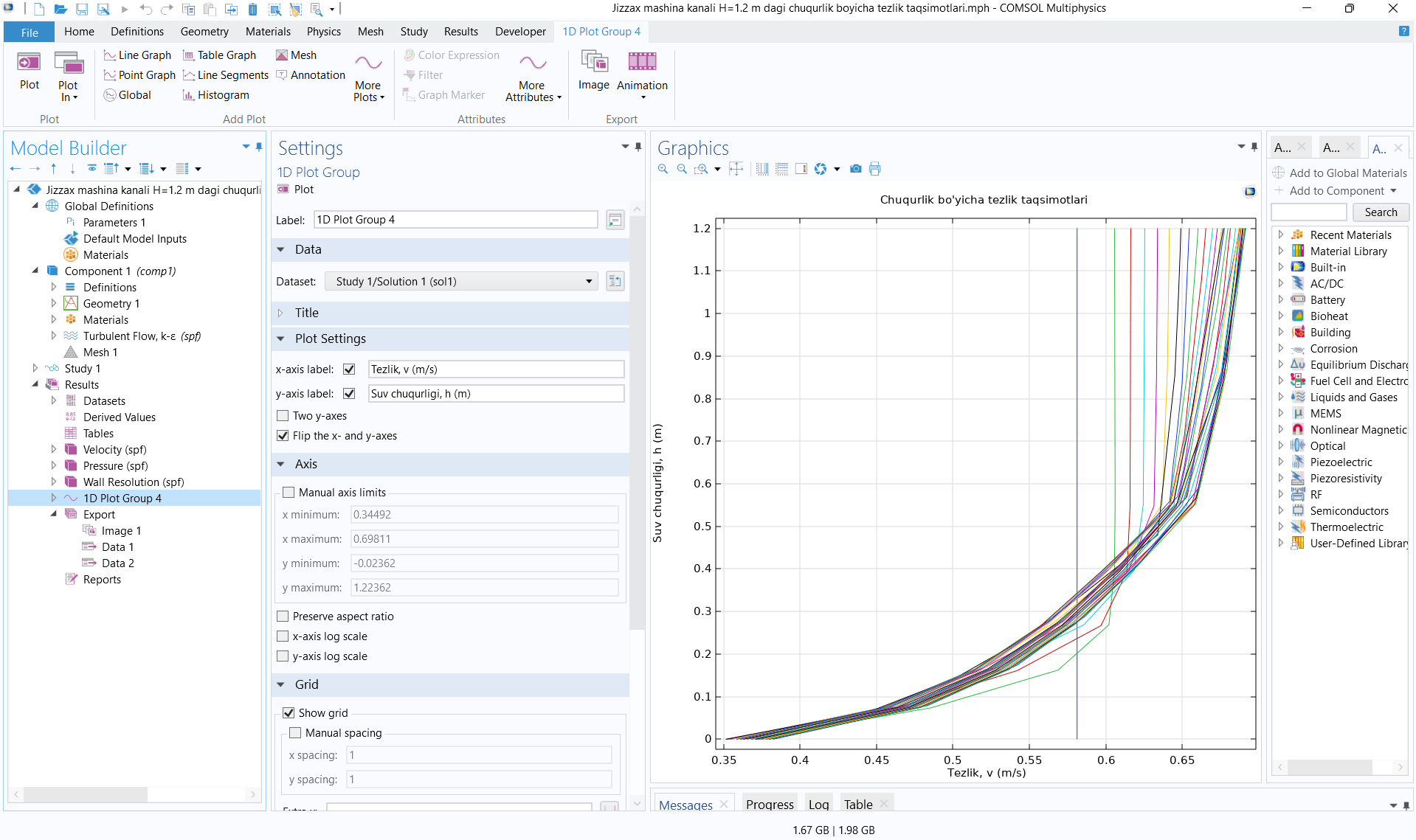Image resolution: width=1416 pixels, height=840 pixels.
Task: Click into the x-axis label text field
Action: point(496,369)
